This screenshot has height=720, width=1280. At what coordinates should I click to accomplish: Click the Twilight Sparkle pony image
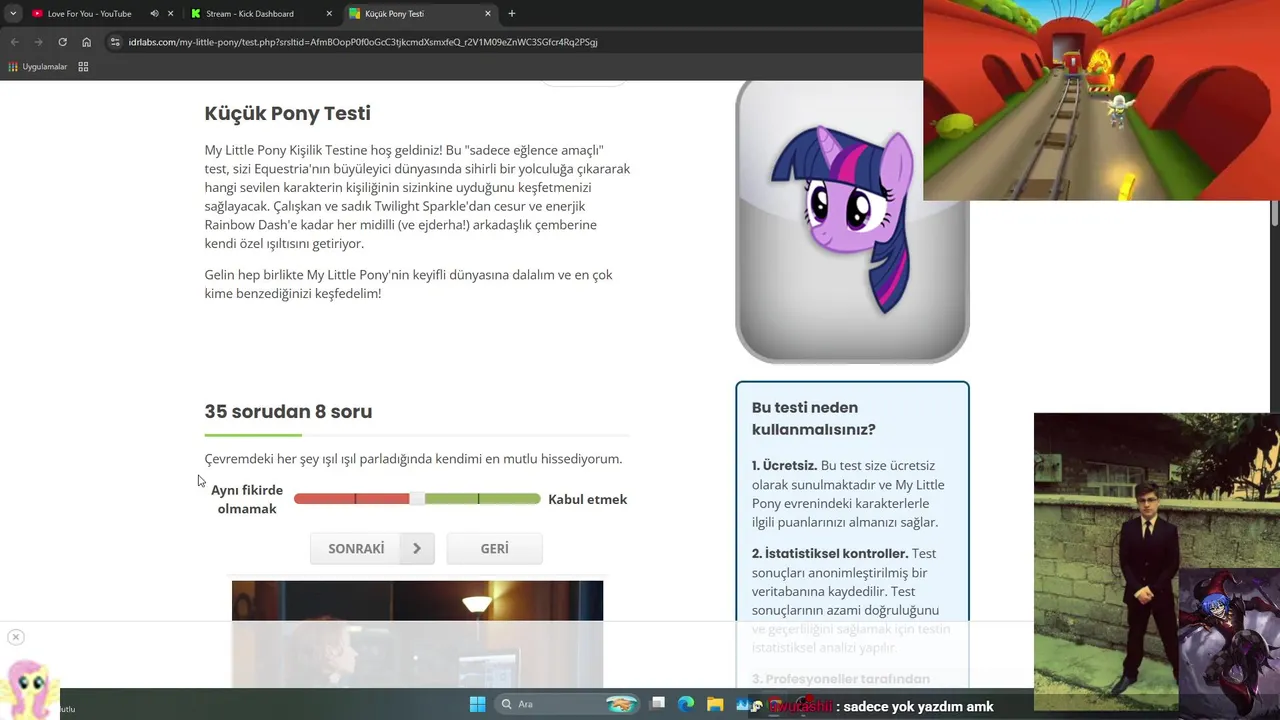click(852, 222)
